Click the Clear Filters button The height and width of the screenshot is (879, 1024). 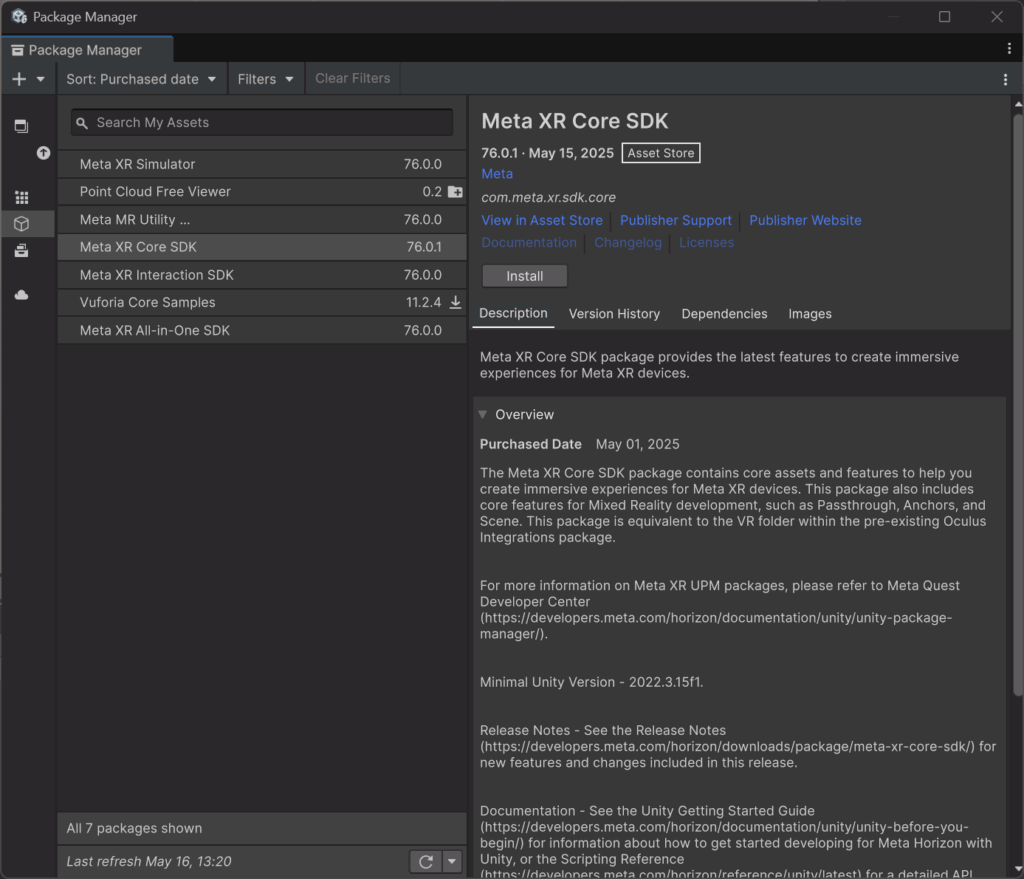[353, 78]
